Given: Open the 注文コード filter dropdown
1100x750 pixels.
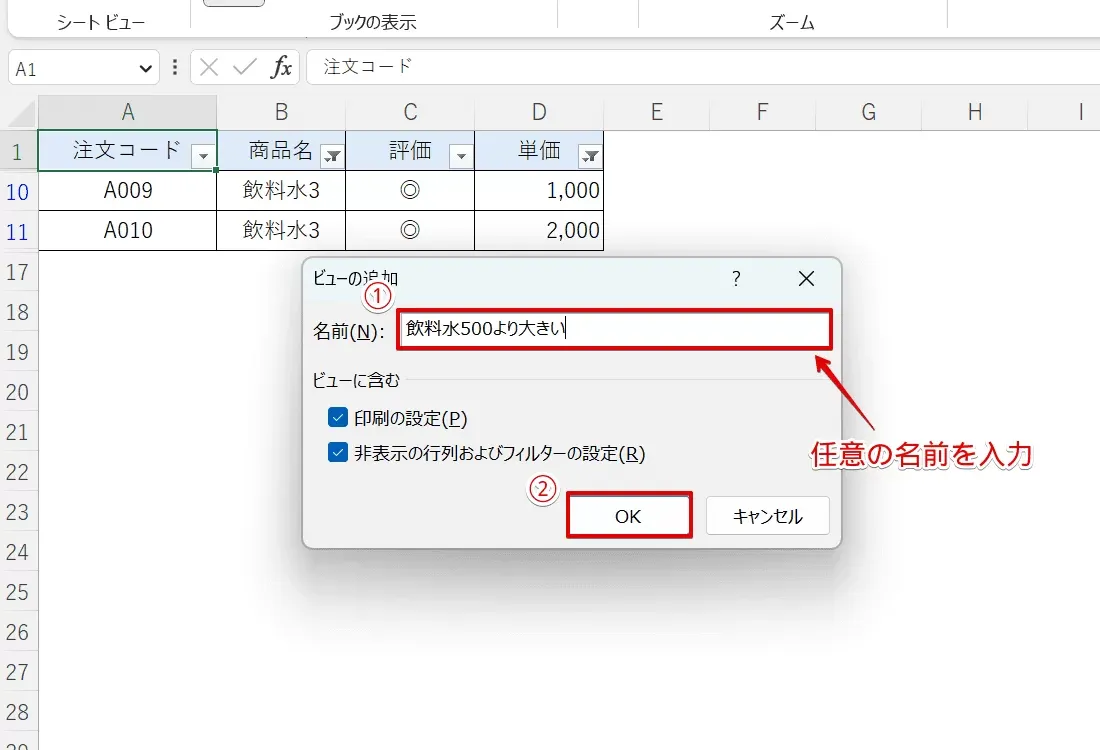Looking at the screenshot, I should pyautogui.click(x=203, y=156).
